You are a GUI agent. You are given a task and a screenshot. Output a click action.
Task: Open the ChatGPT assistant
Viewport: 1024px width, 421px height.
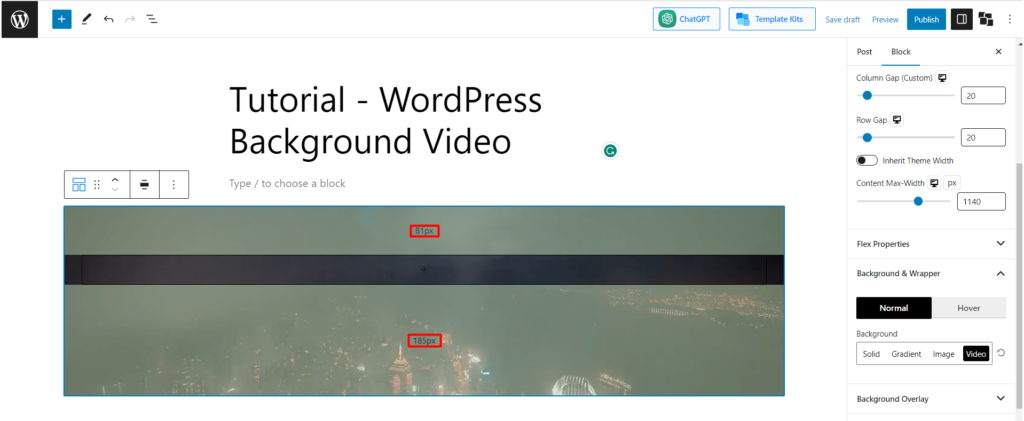pos(686,19)
